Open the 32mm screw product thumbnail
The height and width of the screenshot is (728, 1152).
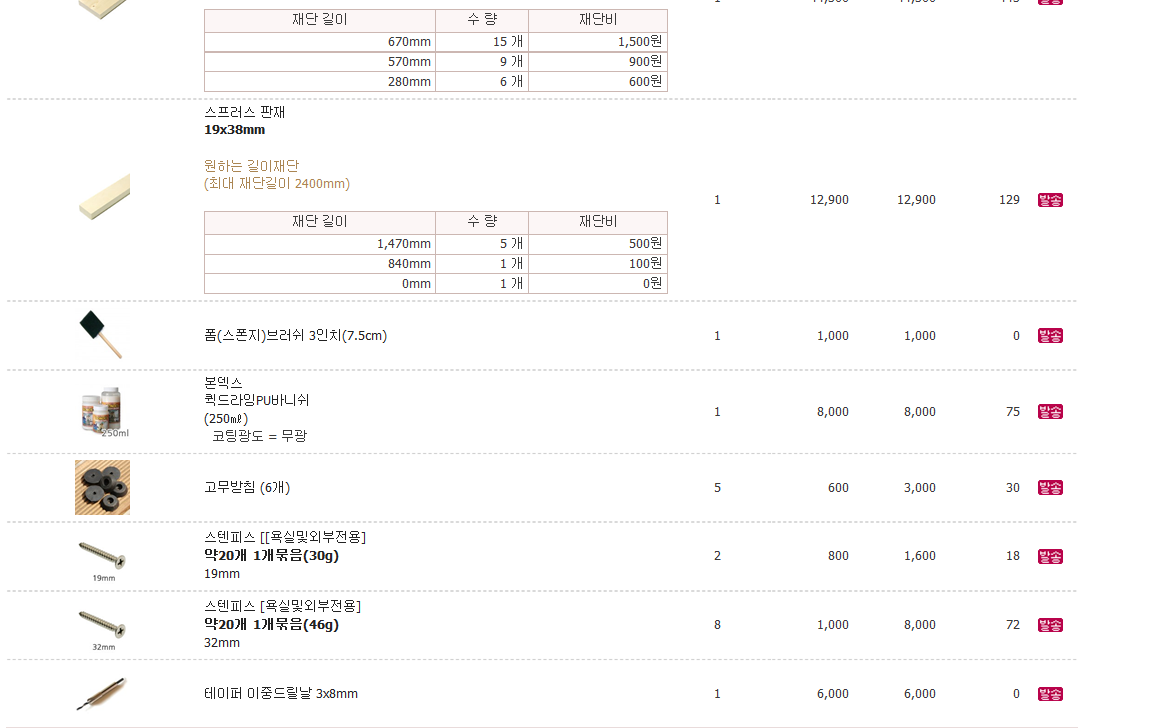[102, 629]
